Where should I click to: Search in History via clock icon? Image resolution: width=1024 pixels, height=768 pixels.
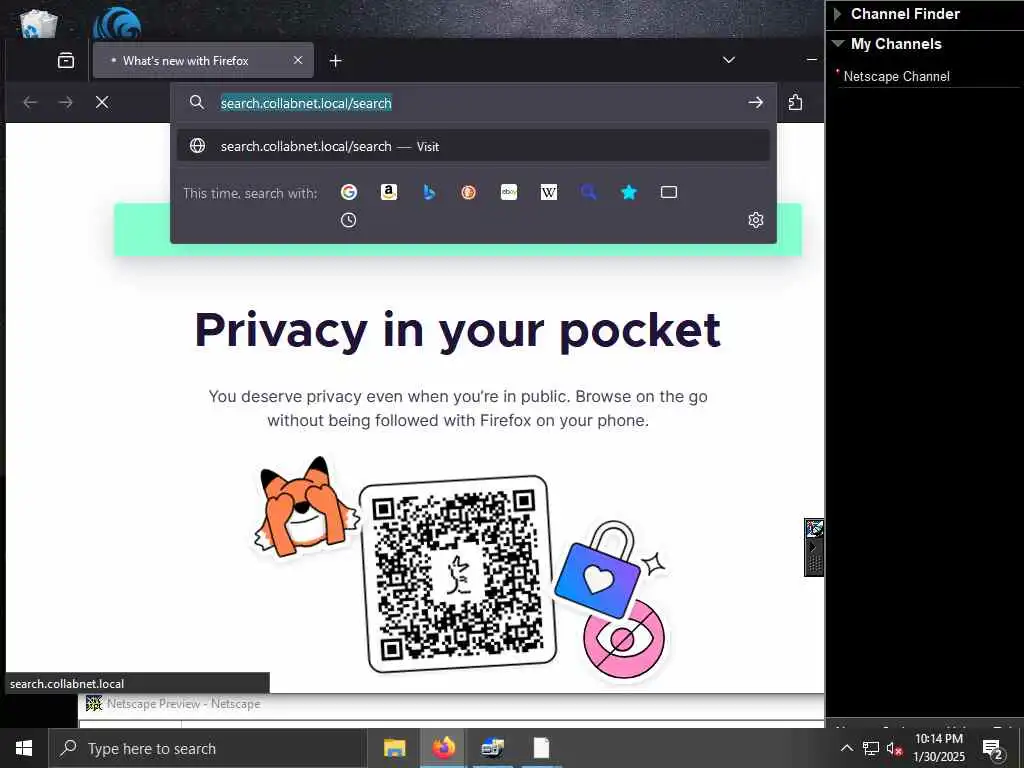coord(349,220)
